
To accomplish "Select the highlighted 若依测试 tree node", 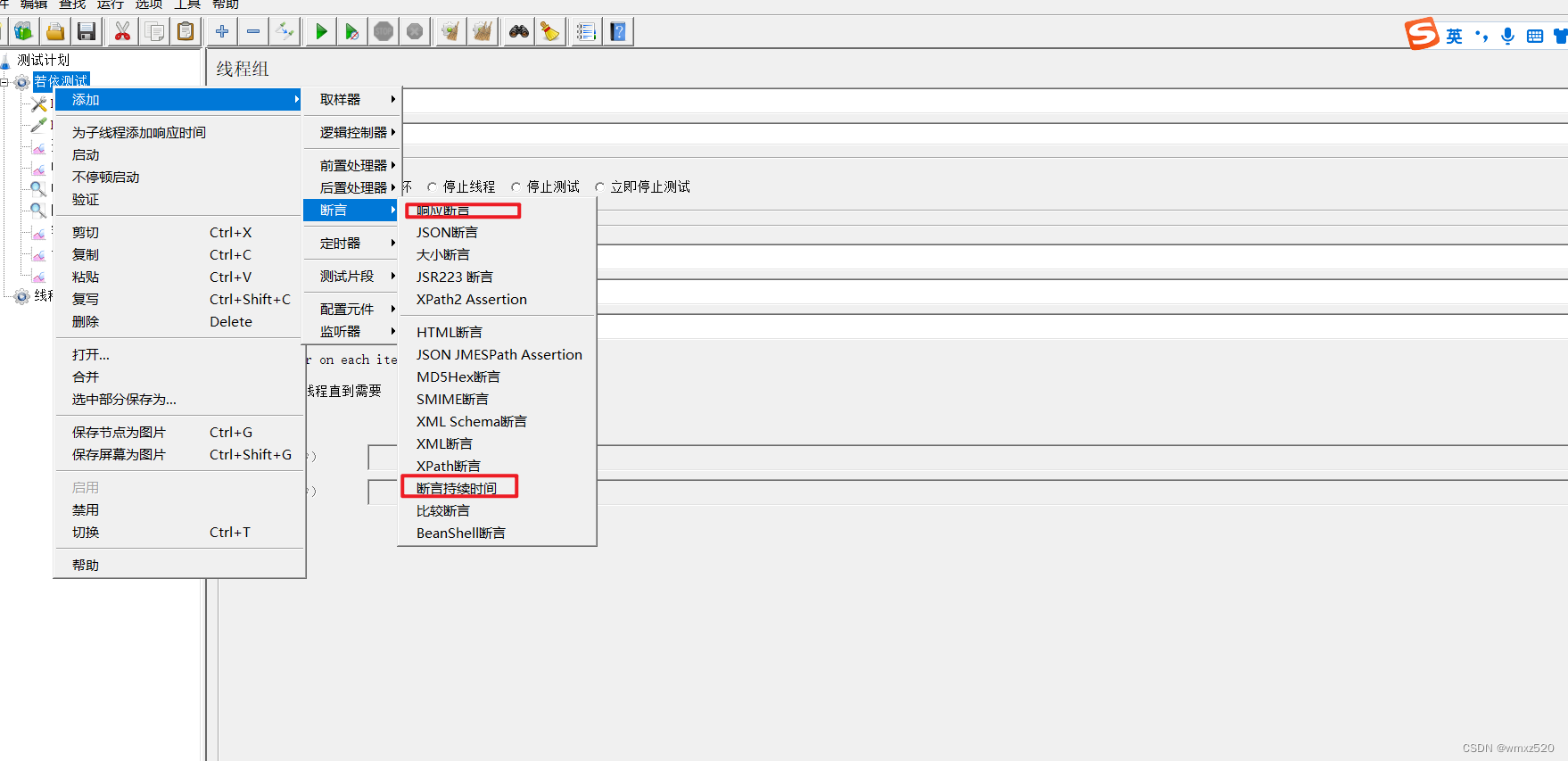I will tap(61, 80).
